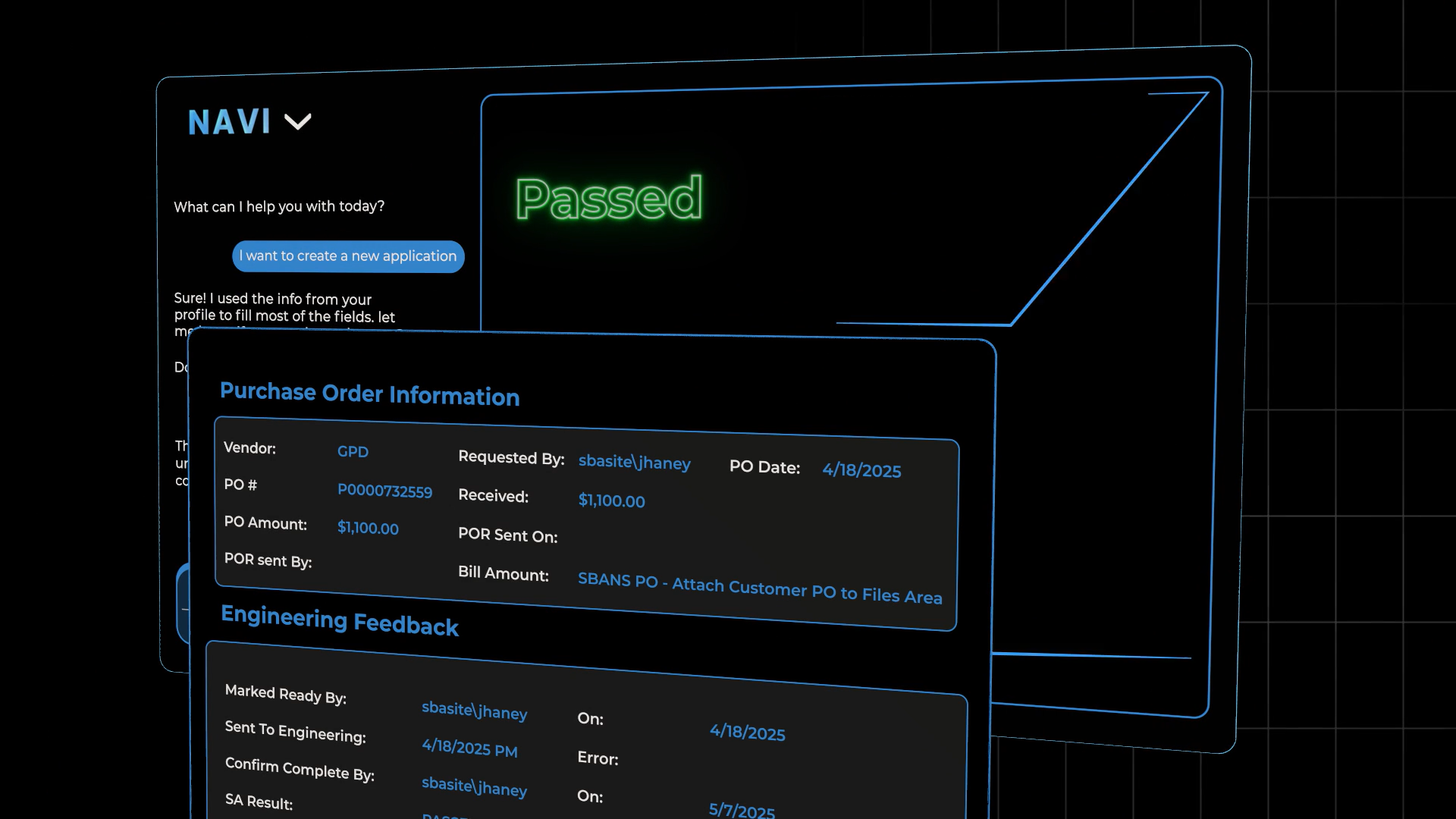The image size is (1456, 819).
Task: Click 'I want to create a new application' bubble
Action: tap(348, 256)
